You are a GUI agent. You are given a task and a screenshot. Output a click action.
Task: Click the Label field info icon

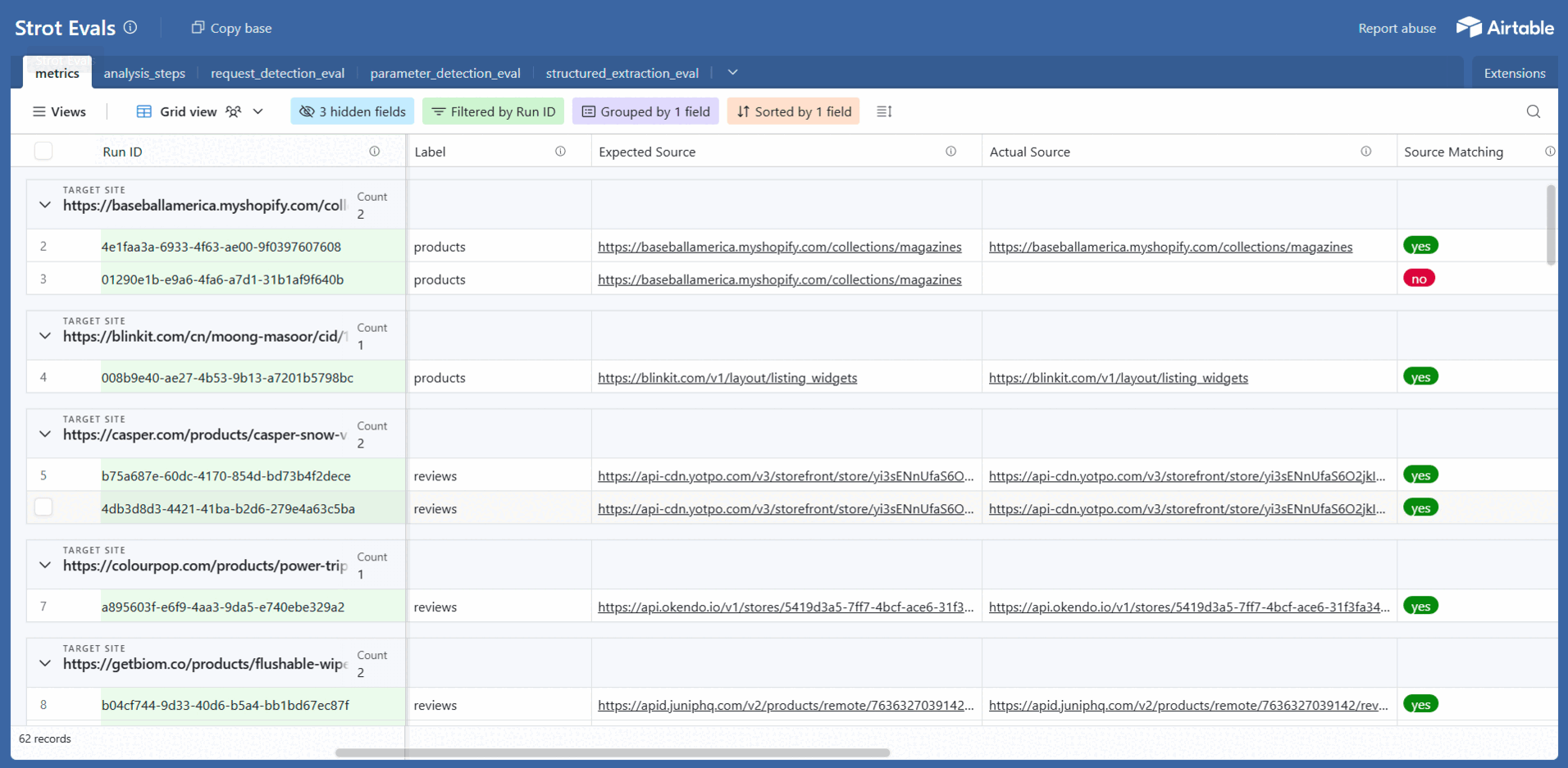pyautogui.click(x=560, y=151)
